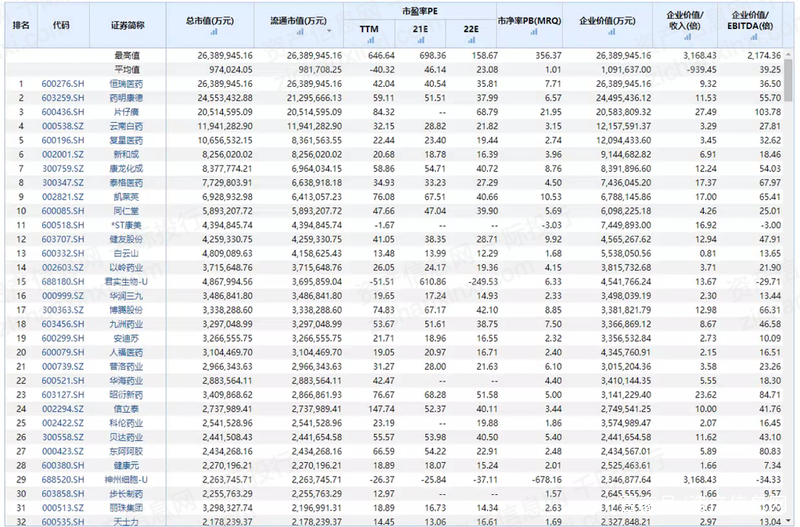Open stock code 600085.SH
Image resolution: width=800 pixels, height=527 pixels.
(x=63, y=211)
